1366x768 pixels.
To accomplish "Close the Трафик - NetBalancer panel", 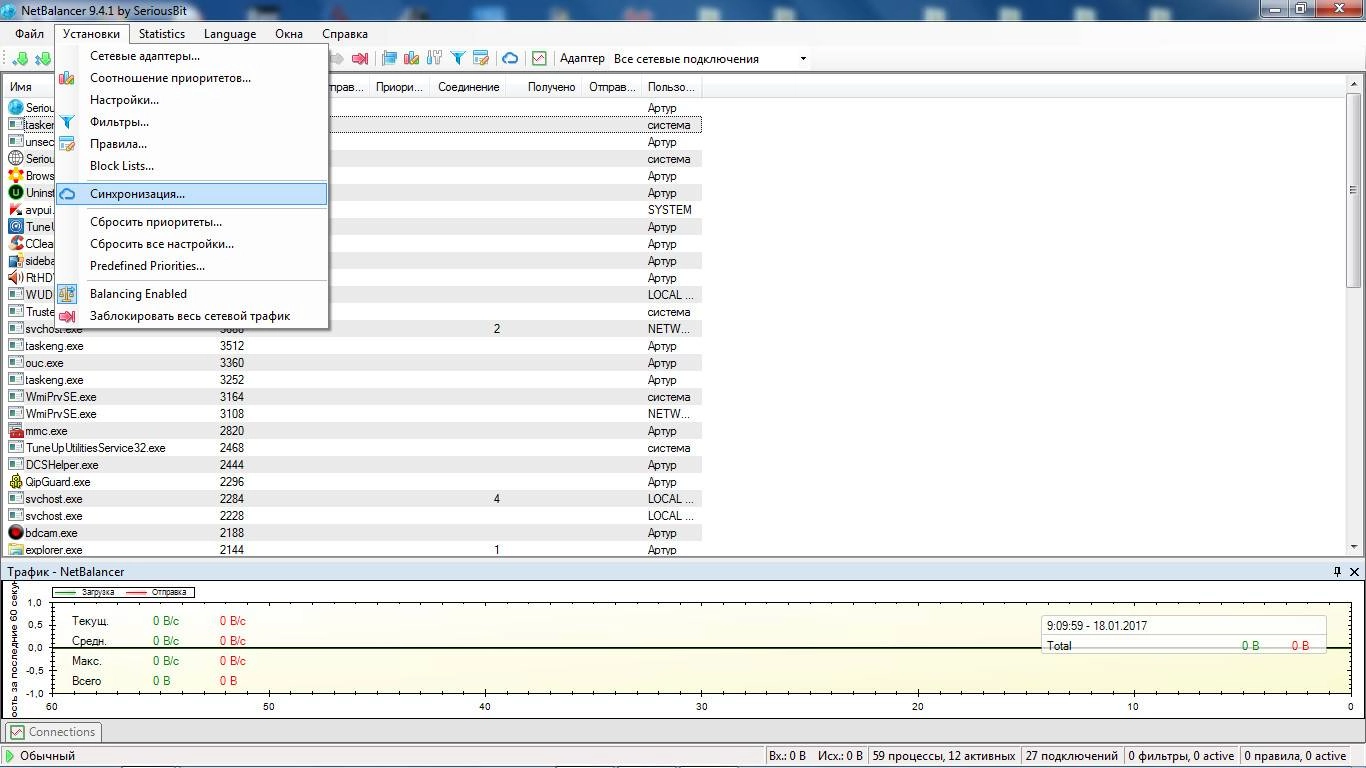I will 1355,572.
